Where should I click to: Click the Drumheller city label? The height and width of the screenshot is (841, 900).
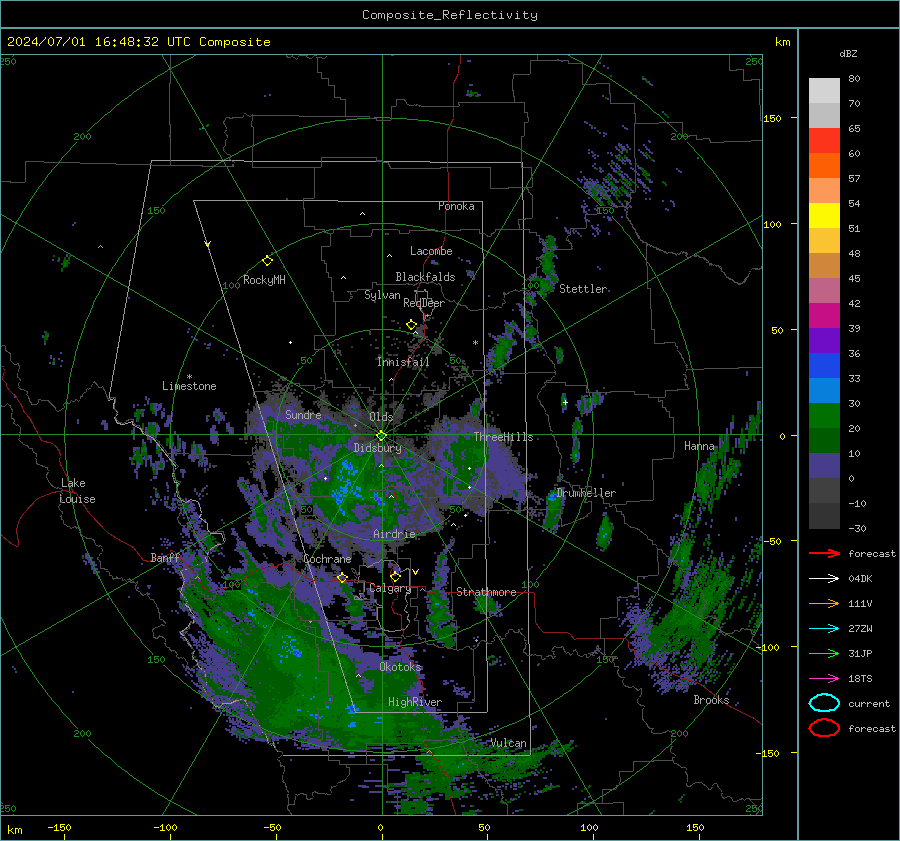pyautogui.click(x=585, y=493)
